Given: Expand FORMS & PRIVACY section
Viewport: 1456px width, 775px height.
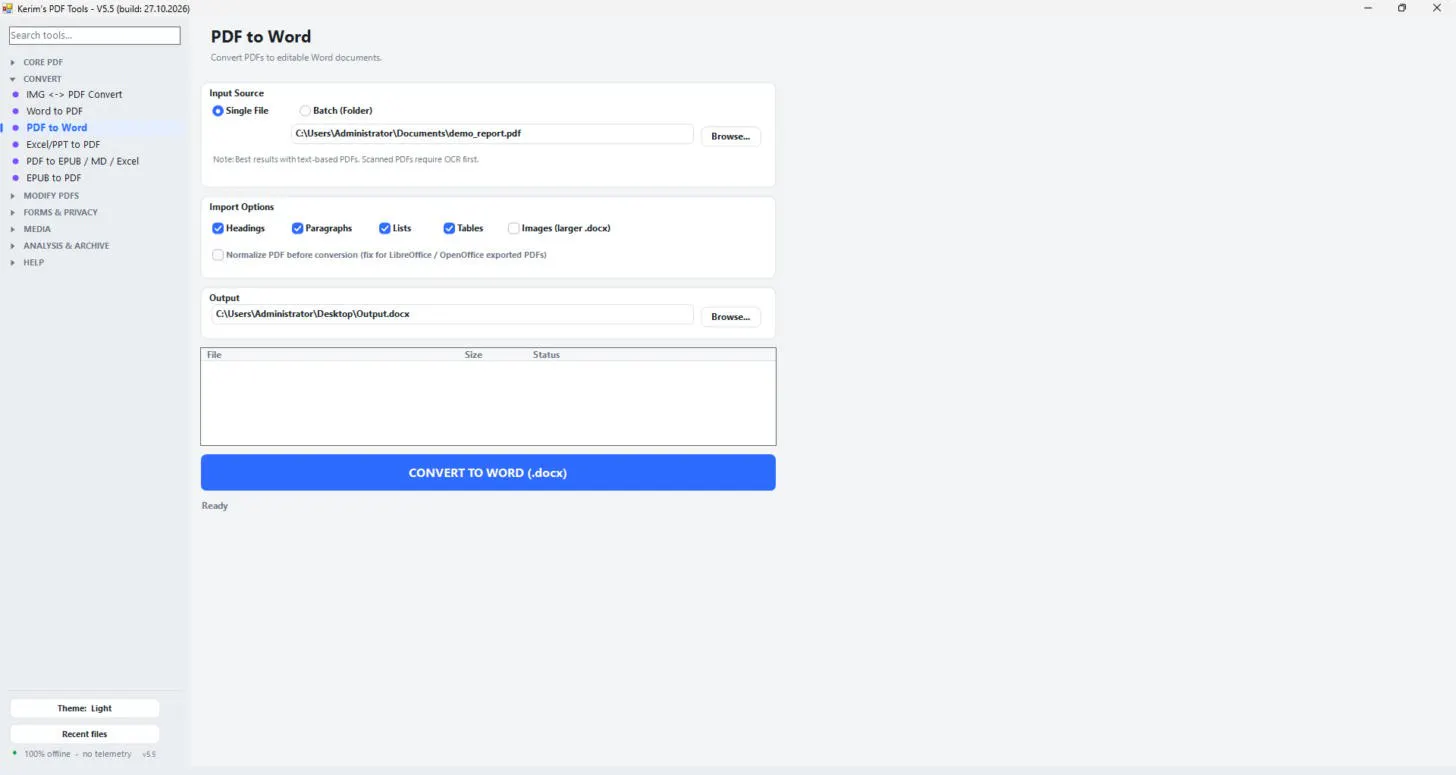Looking at the screenshot, I should pos(60,212).
